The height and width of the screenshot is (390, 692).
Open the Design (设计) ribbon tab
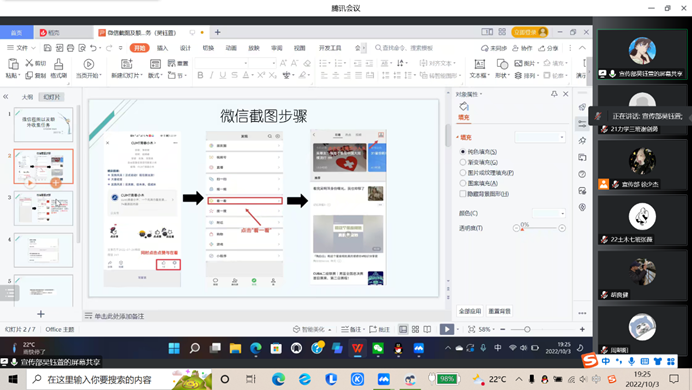[x=185, y=48]
